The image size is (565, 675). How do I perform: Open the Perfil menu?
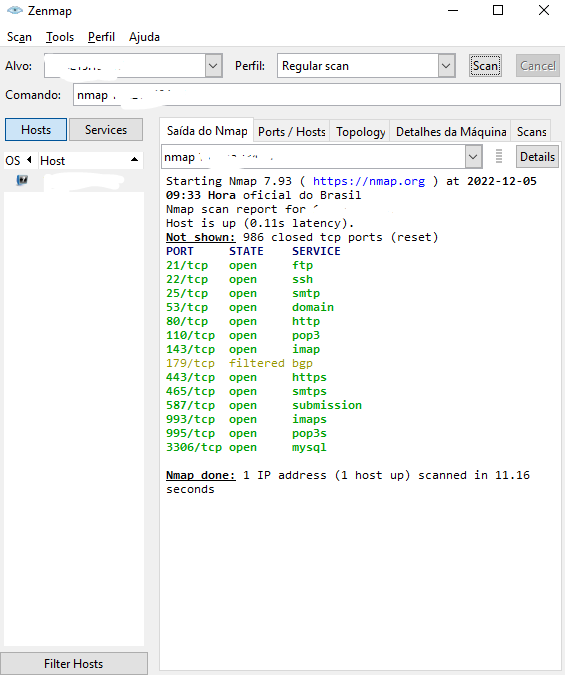101,37
